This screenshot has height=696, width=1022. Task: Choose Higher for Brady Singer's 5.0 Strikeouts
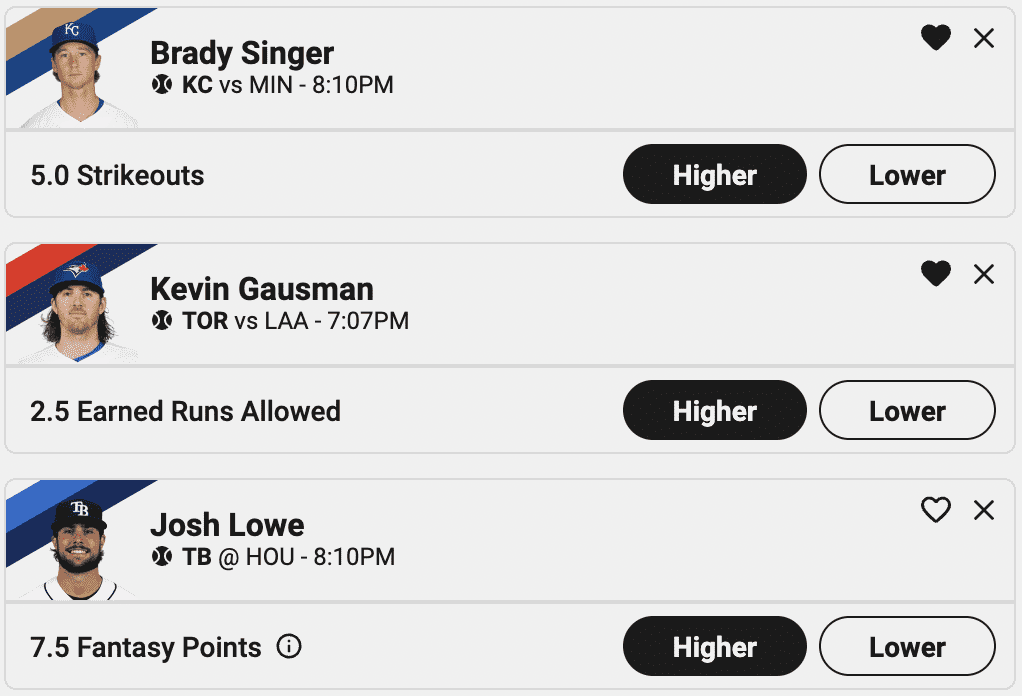pos(714,175)
